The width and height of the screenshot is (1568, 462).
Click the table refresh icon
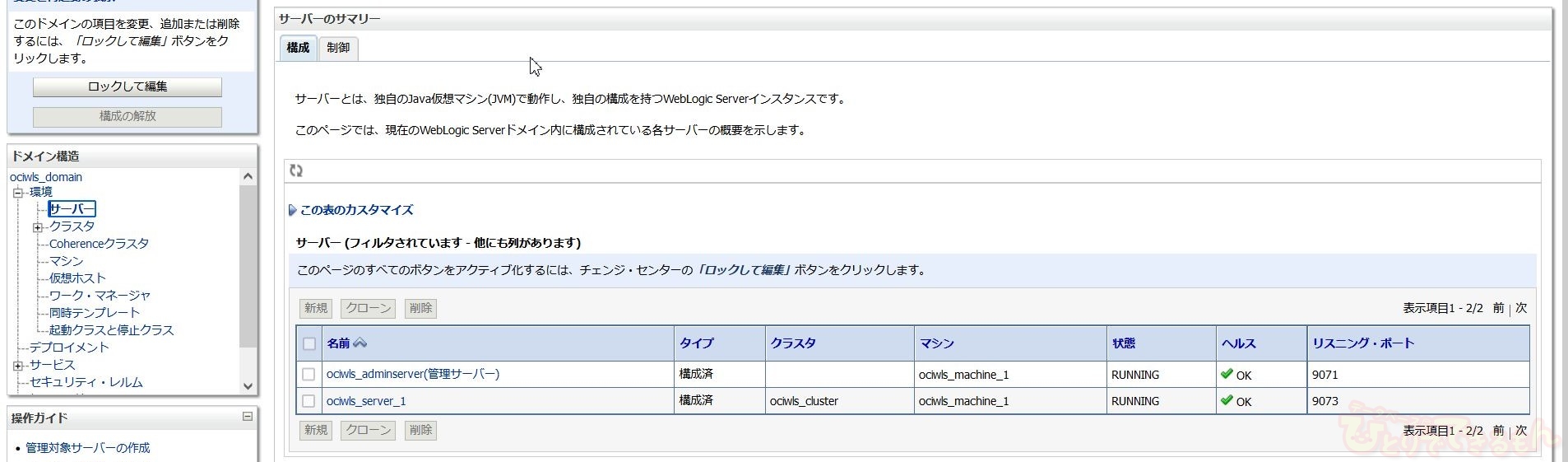click(x=296, y=170)
